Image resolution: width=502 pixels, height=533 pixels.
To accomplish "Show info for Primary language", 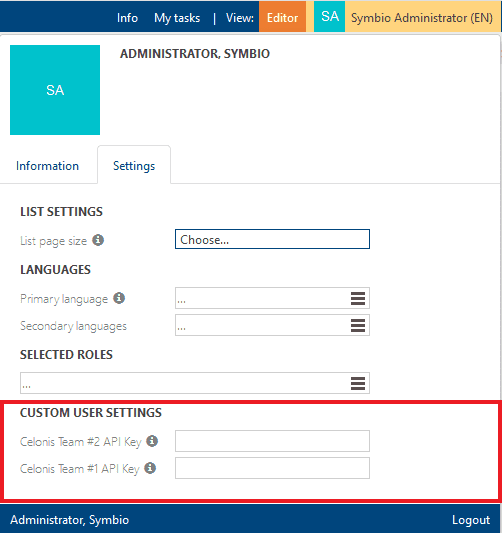I will tap(119, 298).
